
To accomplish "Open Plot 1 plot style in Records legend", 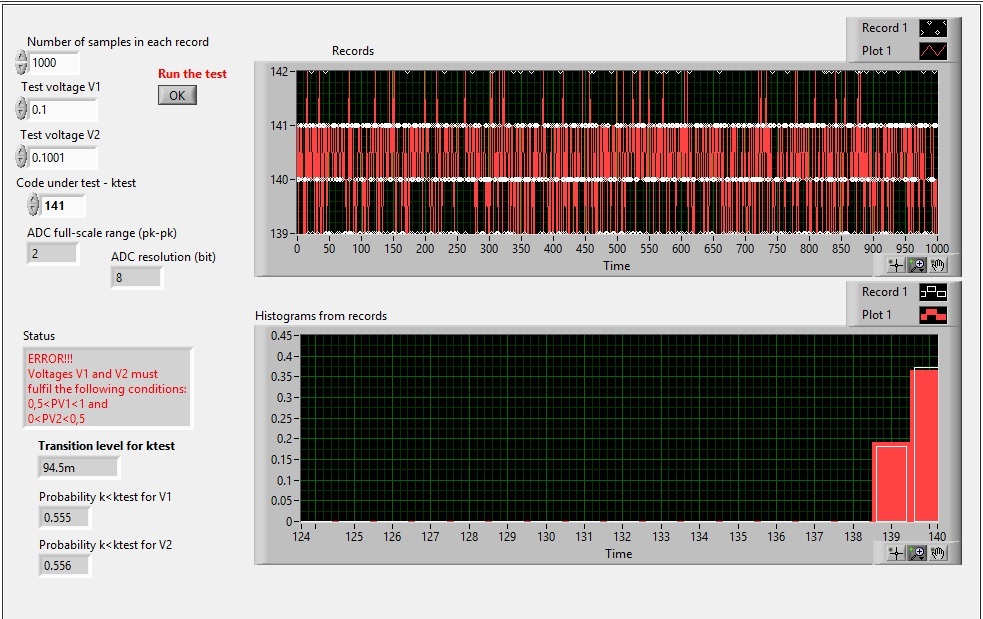I will (933, 51).
